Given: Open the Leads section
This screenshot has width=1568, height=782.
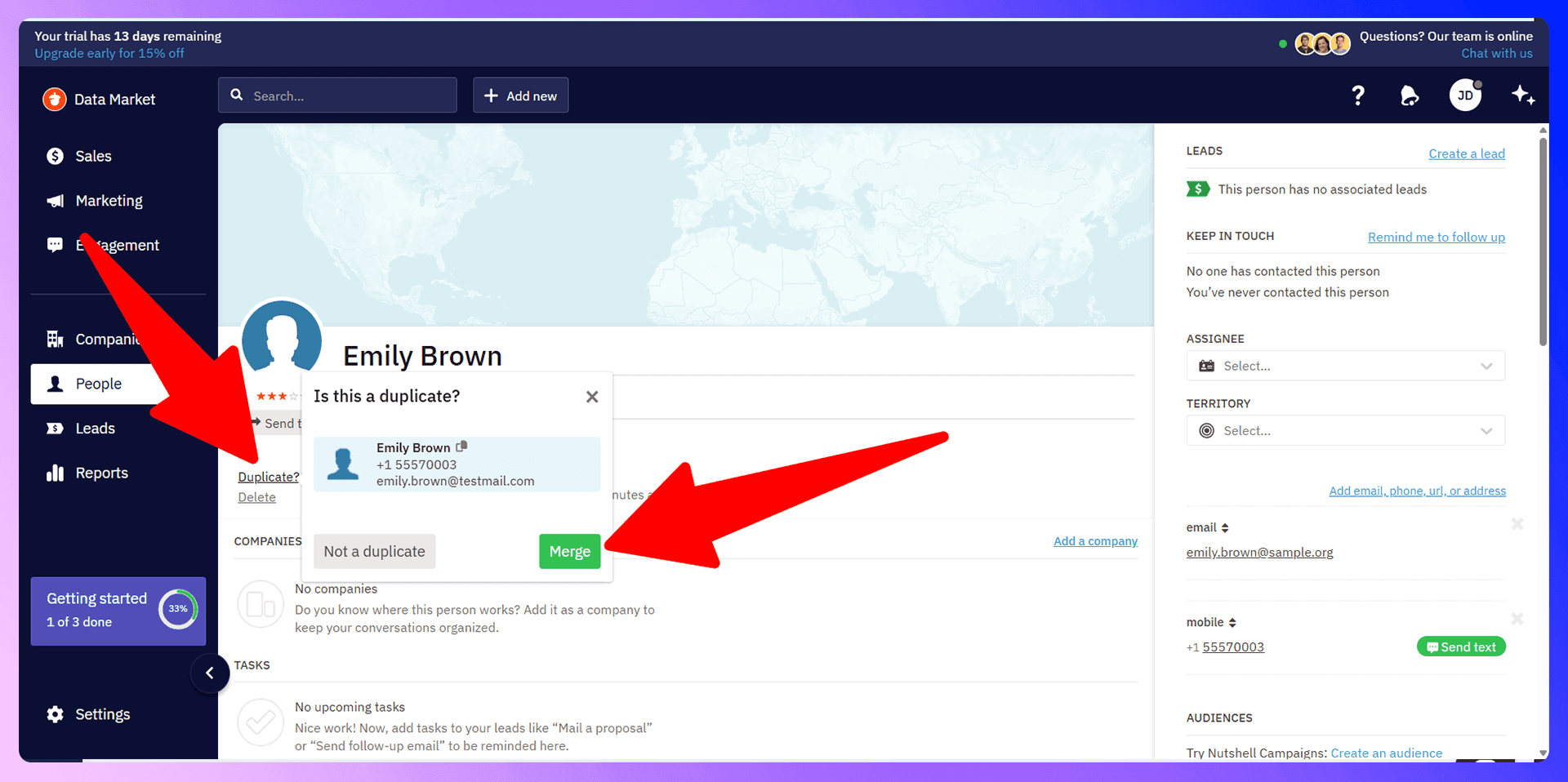Looking at the screenshot, I should (x=80, y=429).
